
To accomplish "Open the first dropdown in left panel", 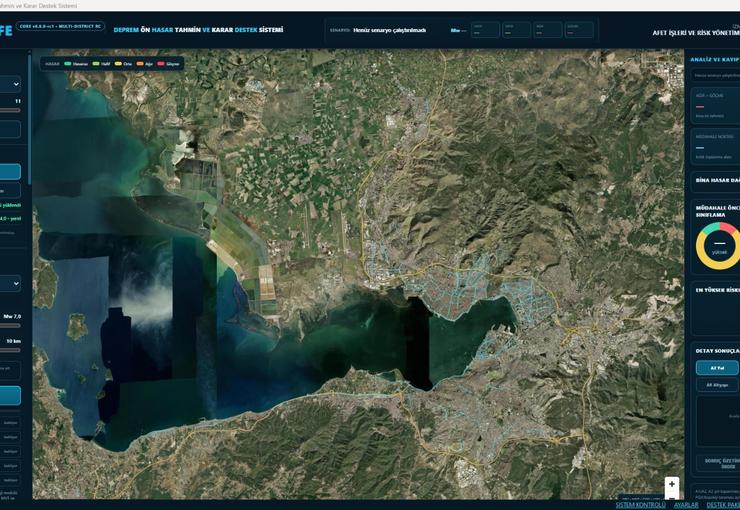I will tap(10, 84).
